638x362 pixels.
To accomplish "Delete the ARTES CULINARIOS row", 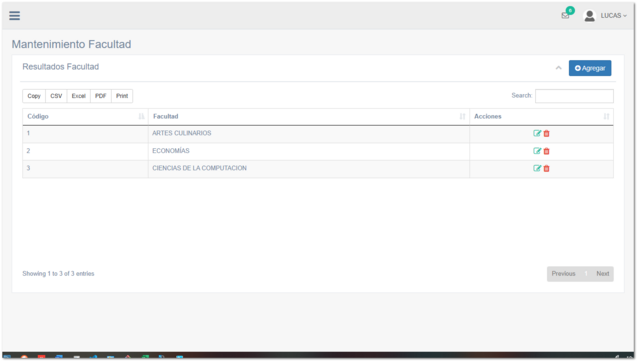I will click(546, 133).
